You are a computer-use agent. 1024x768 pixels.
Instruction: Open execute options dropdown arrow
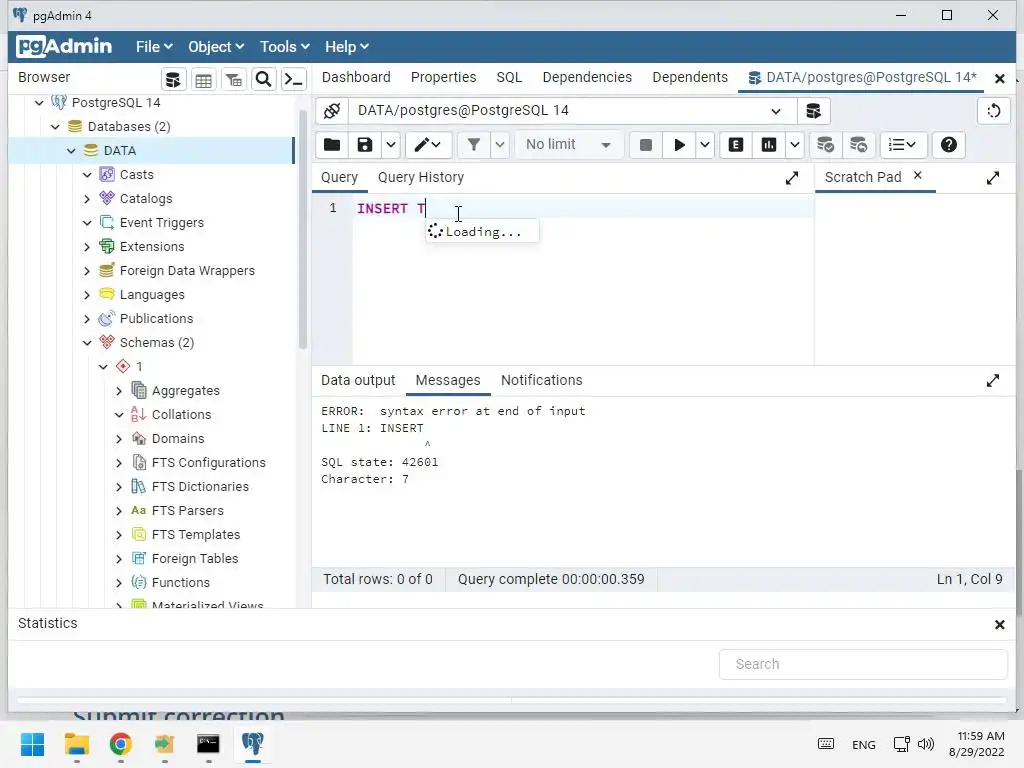705,144
